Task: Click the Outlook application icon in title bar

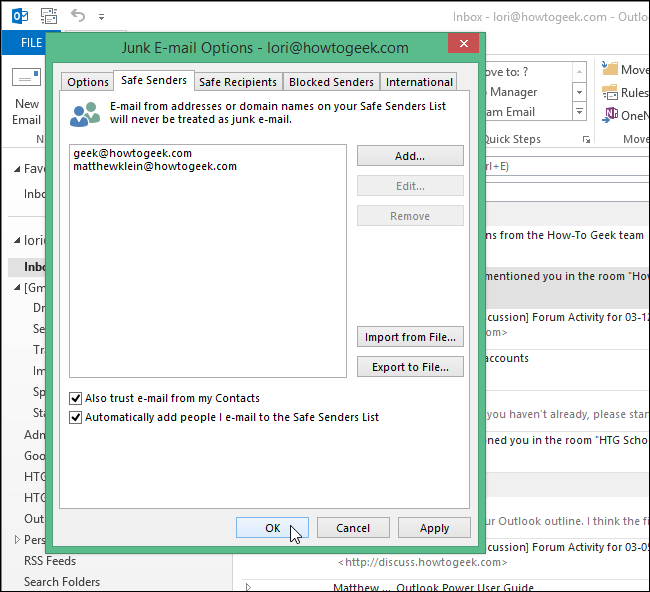Action: coord(20,16)
